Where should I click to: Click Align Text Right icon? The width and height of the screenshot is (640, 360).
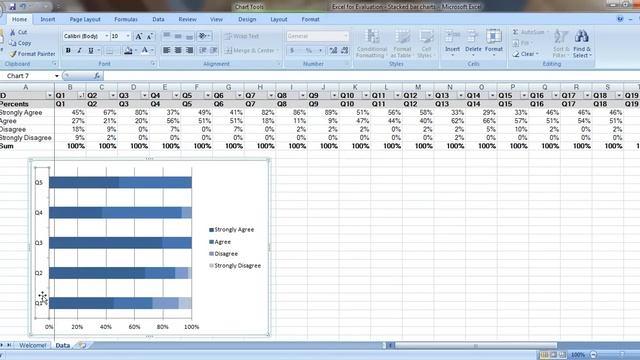tap(189, 50)
